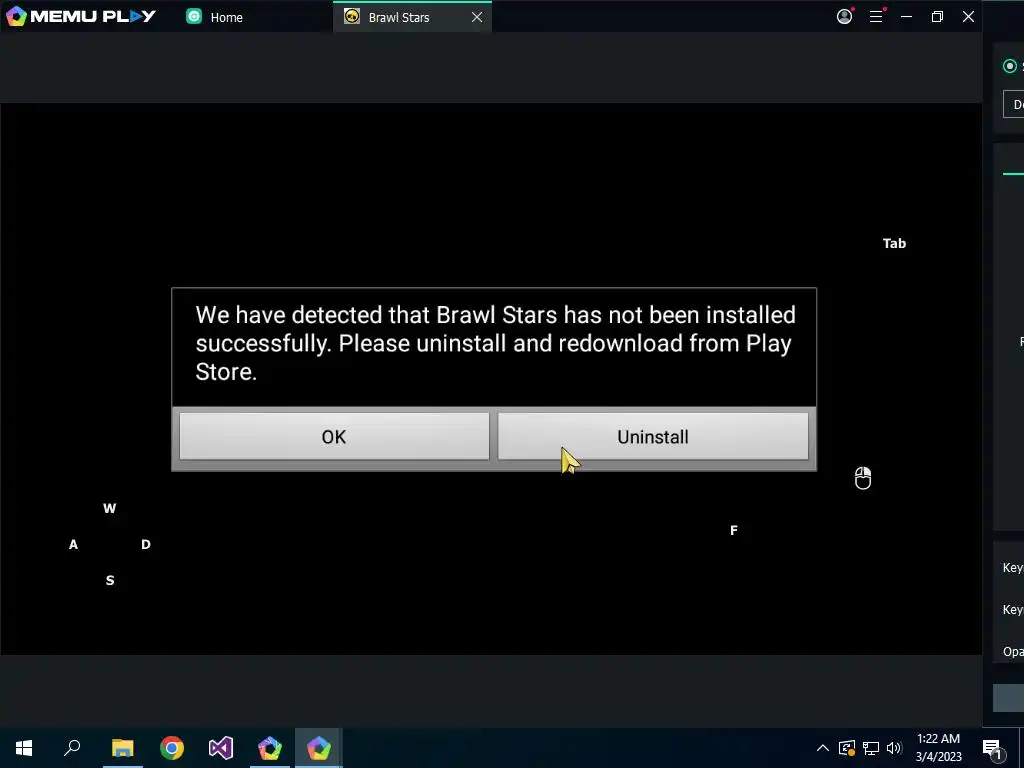Click the W key mapping marker
Viewport: 1024px width, 768px height.
110,508
